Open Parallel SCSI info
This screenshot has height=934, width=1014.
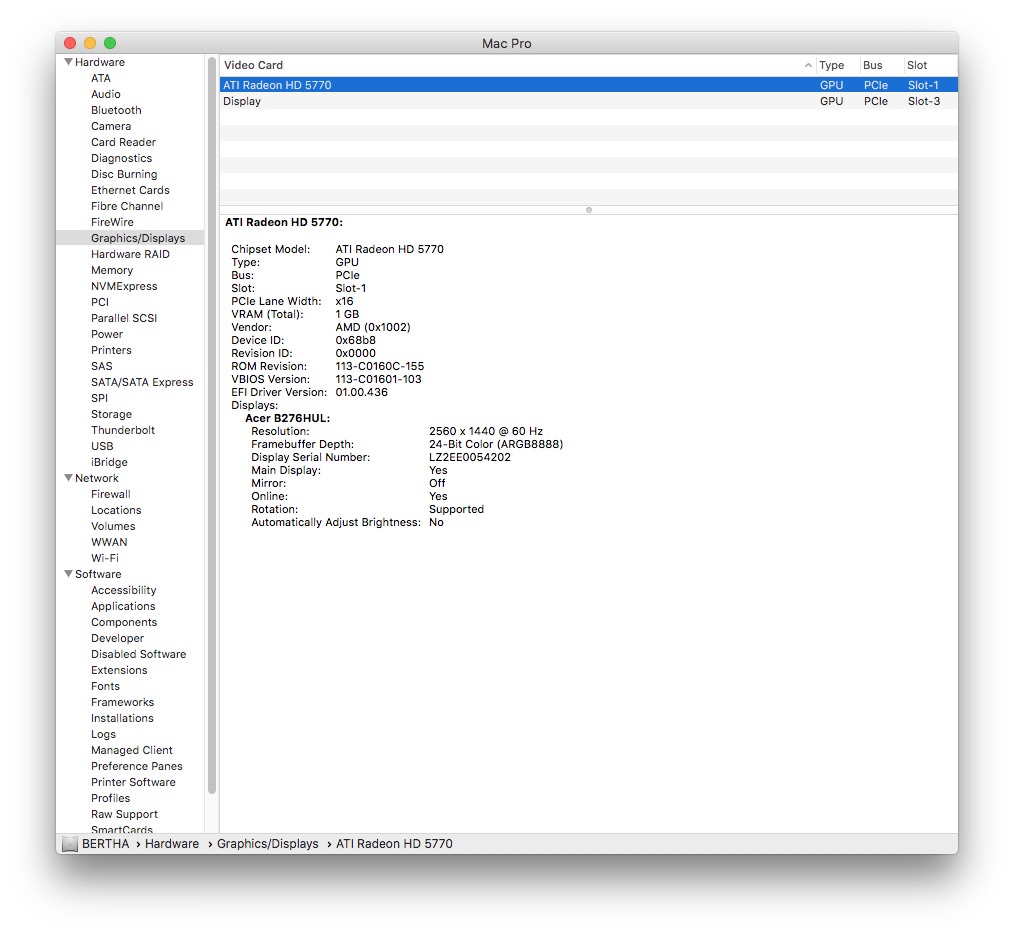tap(124, 318)
